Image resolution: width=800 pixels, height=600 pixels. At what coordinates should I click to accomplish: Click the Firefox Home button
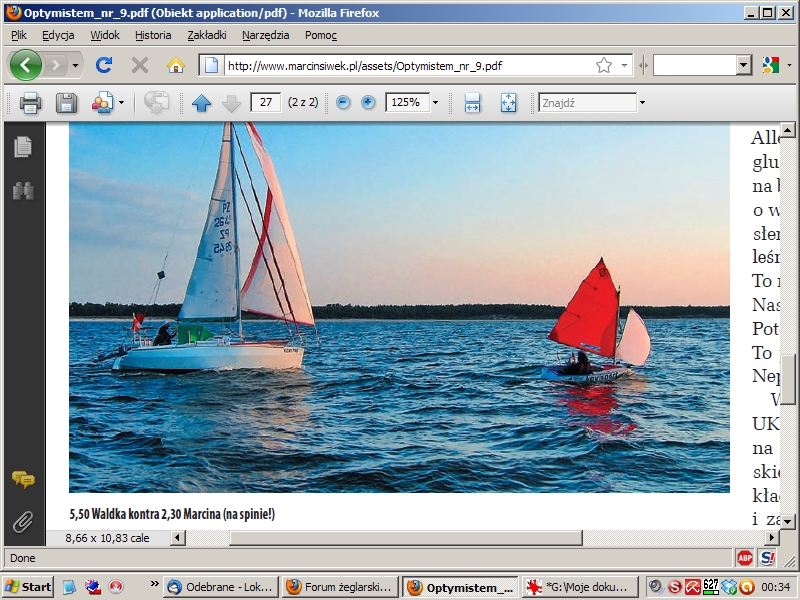176,65
